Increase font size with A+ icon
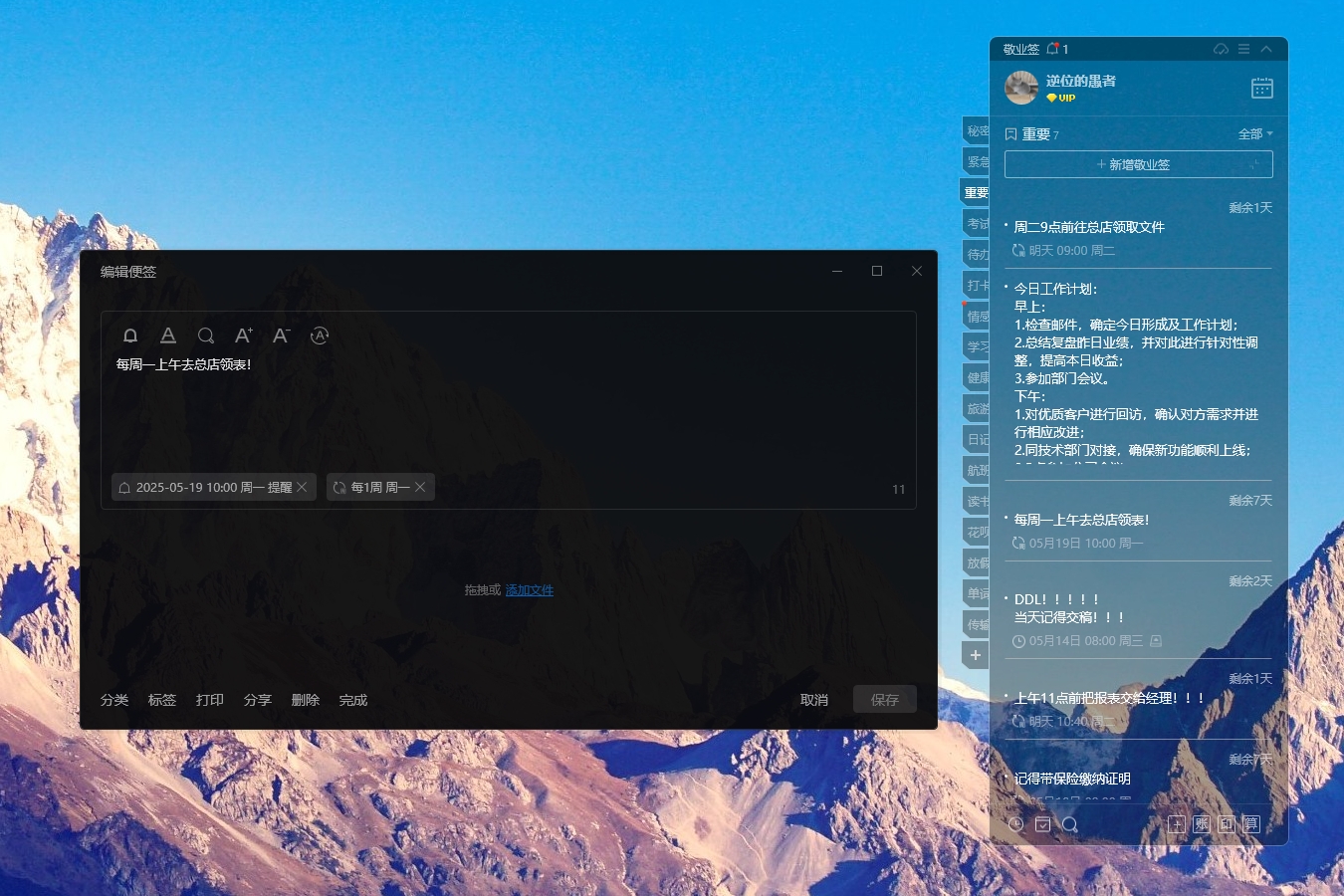 click(x=243, y=336)
